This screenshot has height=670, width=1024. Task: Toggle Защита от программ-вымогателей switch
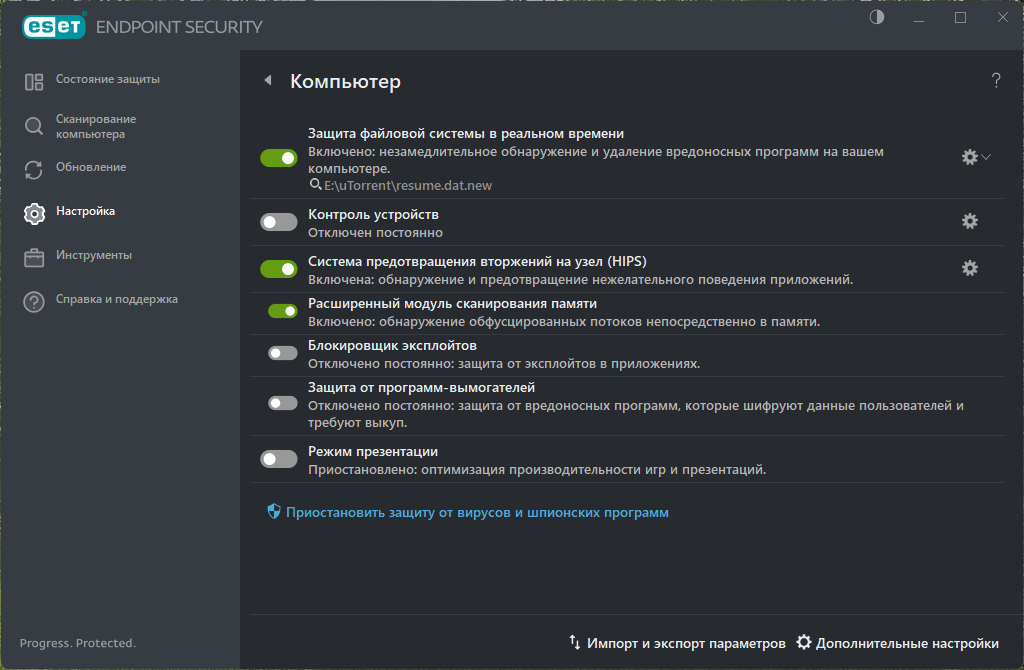(283, 402)
